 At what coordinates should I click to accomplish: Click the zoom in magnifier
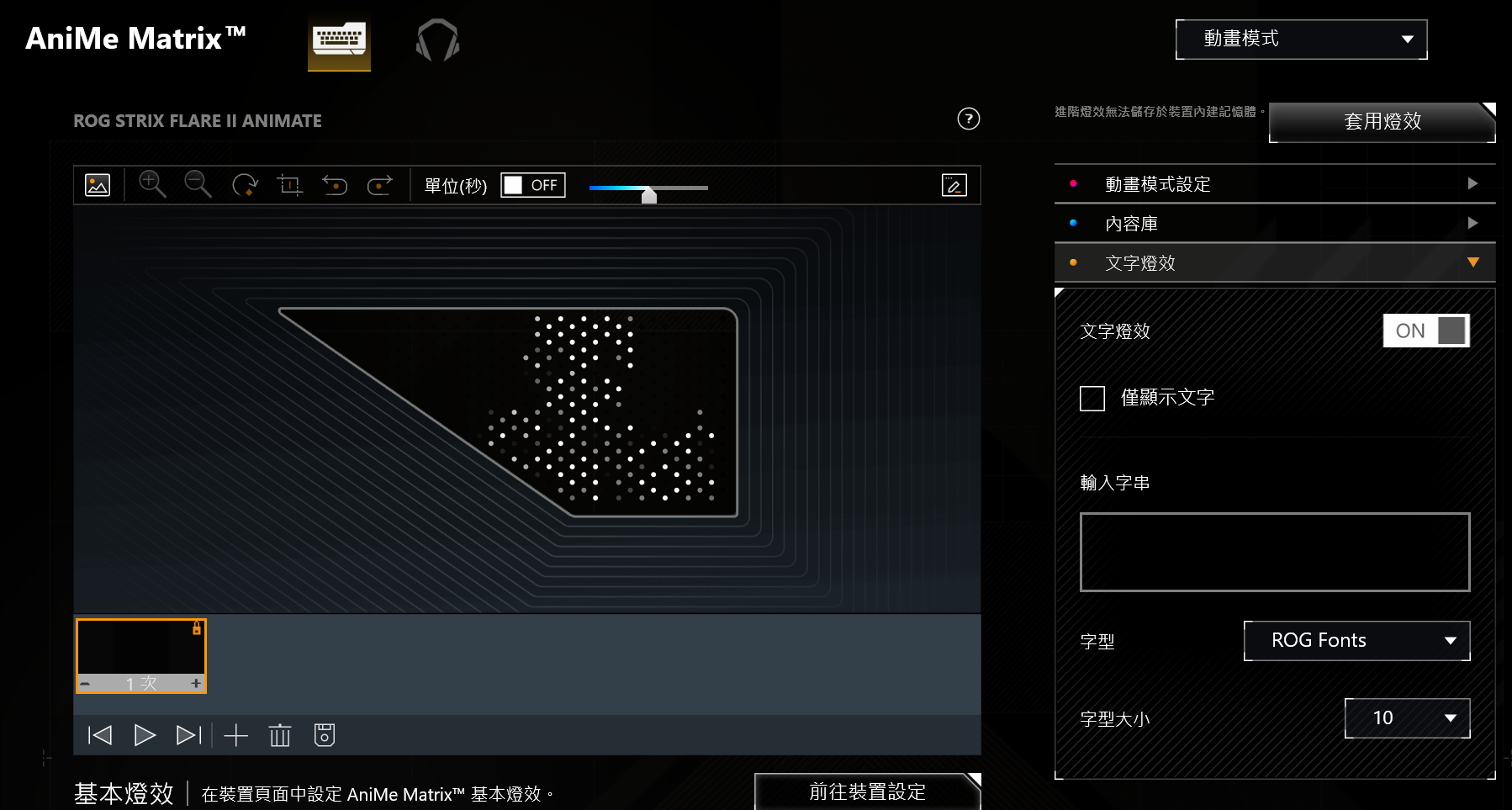tap(152, 184)
